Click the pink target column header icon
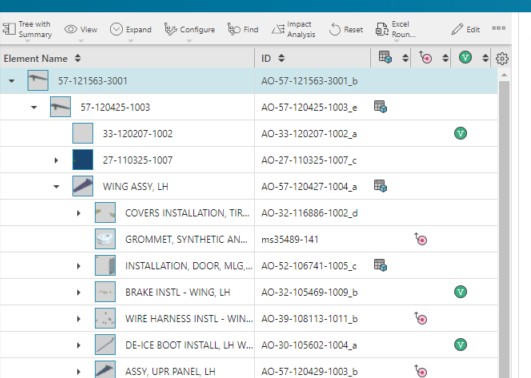The width and height of the screenshot is (531, 378). pyautogui.click(x=425, y=57)
